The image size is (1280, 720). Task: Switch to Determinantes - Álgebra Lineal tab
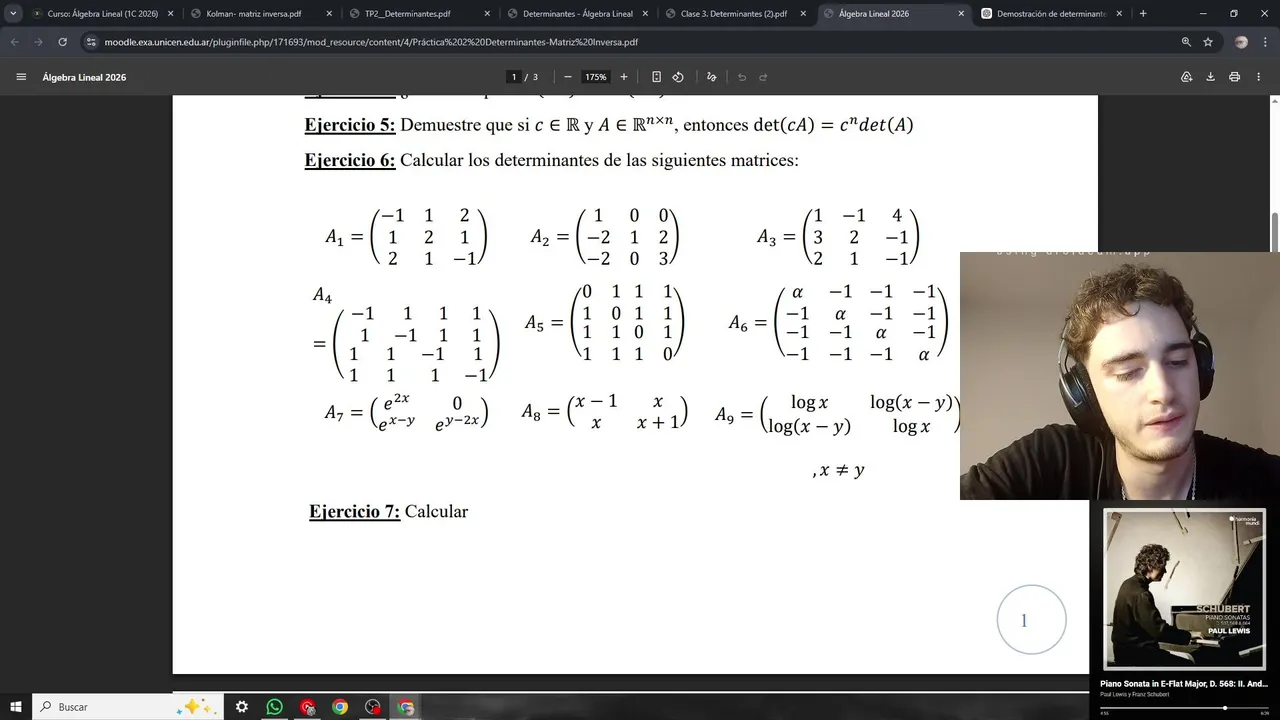tap(577, 14)
